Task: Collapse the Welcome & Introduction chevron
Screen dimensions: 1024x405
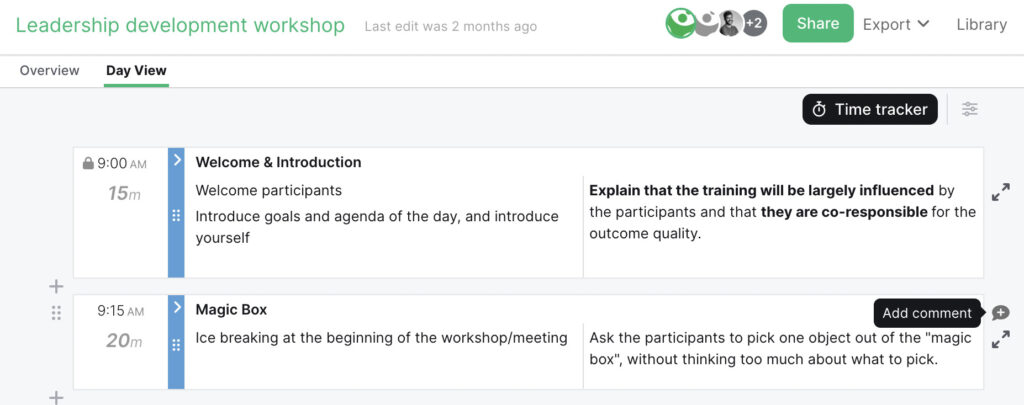Action: [176, 159]
